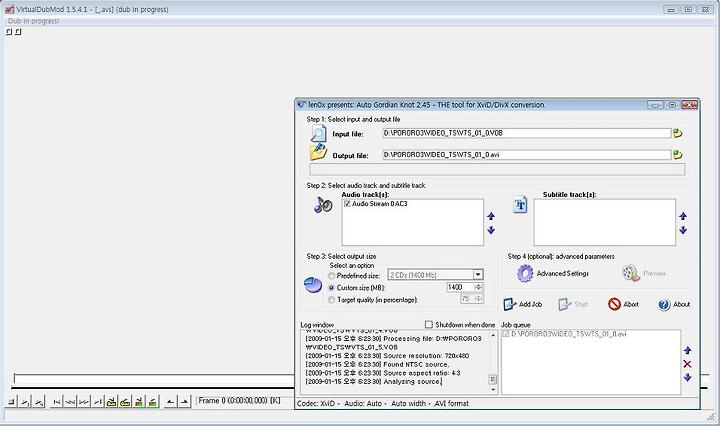Browse for input file with folder button

(x=677, y=133)
